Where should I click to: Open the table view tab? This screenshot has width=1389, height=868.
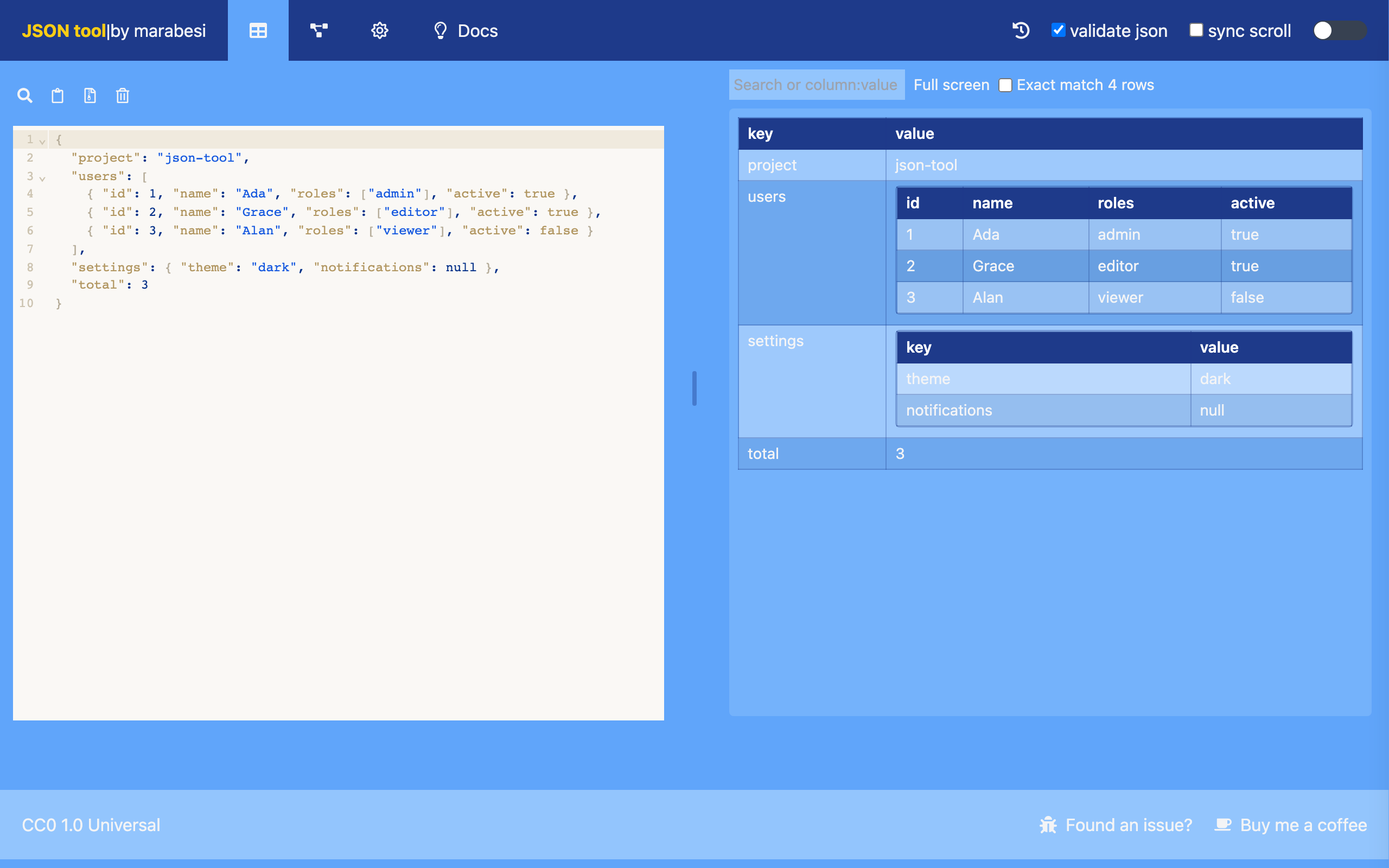(x=258, y=30)
